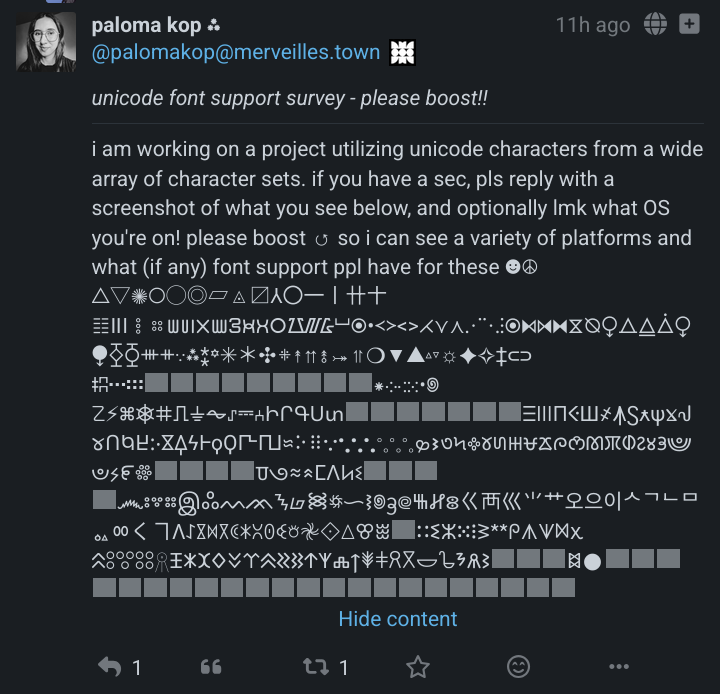Image resolution: width=720 pixels, height=694 pixels.
Task: Favorite the post with the star
Action: coord(418,666)
